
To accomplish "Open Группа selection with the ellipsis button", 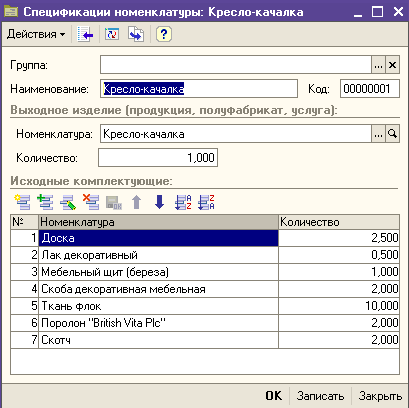I will [x=378, y=65].
